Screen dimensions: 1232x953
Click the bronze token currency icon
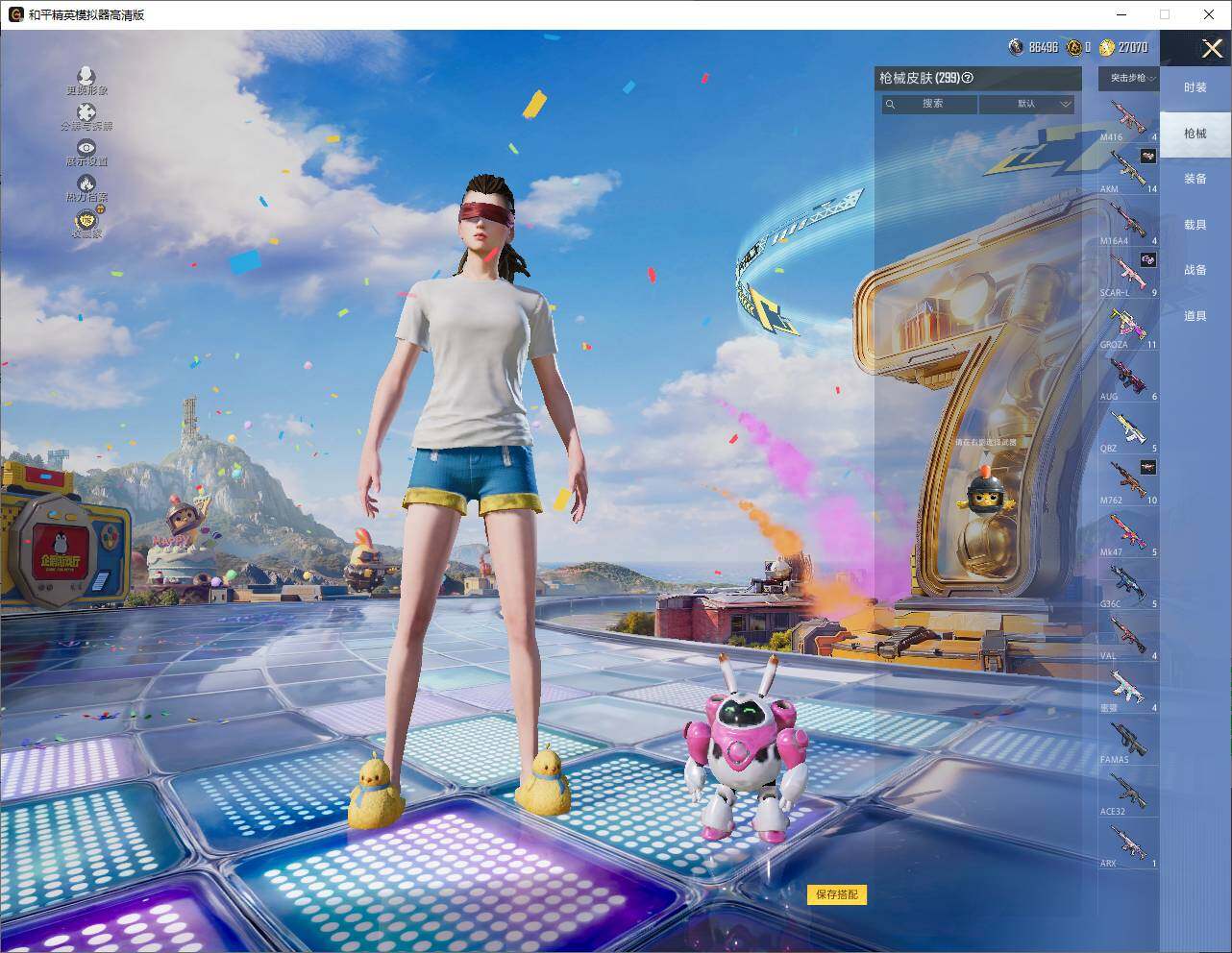(1073, 47)
